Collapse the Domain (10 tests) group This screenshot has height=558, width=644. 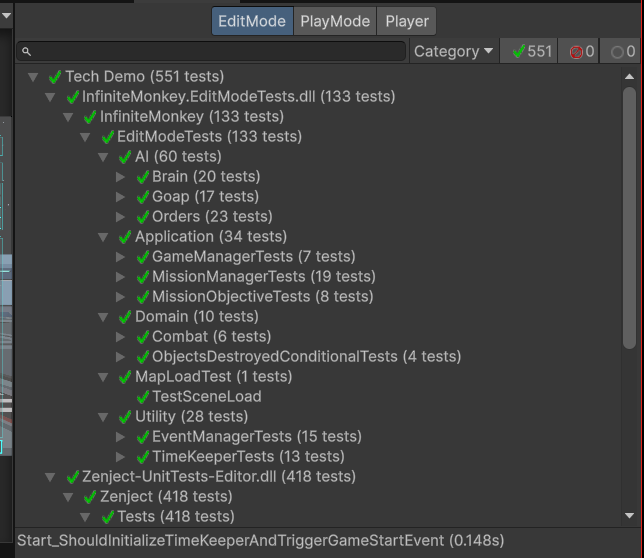pos(103,317)
